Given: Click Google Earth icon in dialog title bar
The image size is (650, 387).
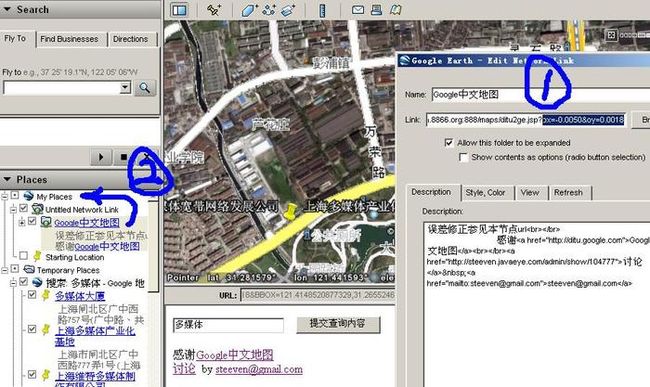Looking at the screenshot, I should [x=405, y=60].
